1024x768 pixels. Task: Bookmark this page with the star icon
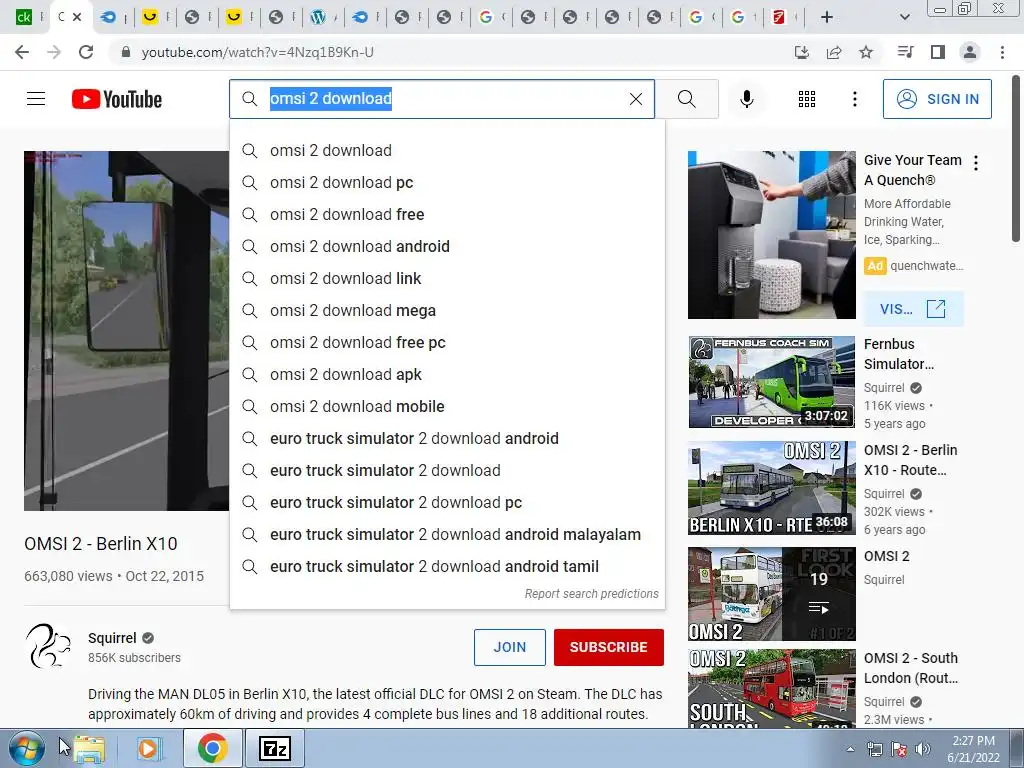[x=866, y=52]
